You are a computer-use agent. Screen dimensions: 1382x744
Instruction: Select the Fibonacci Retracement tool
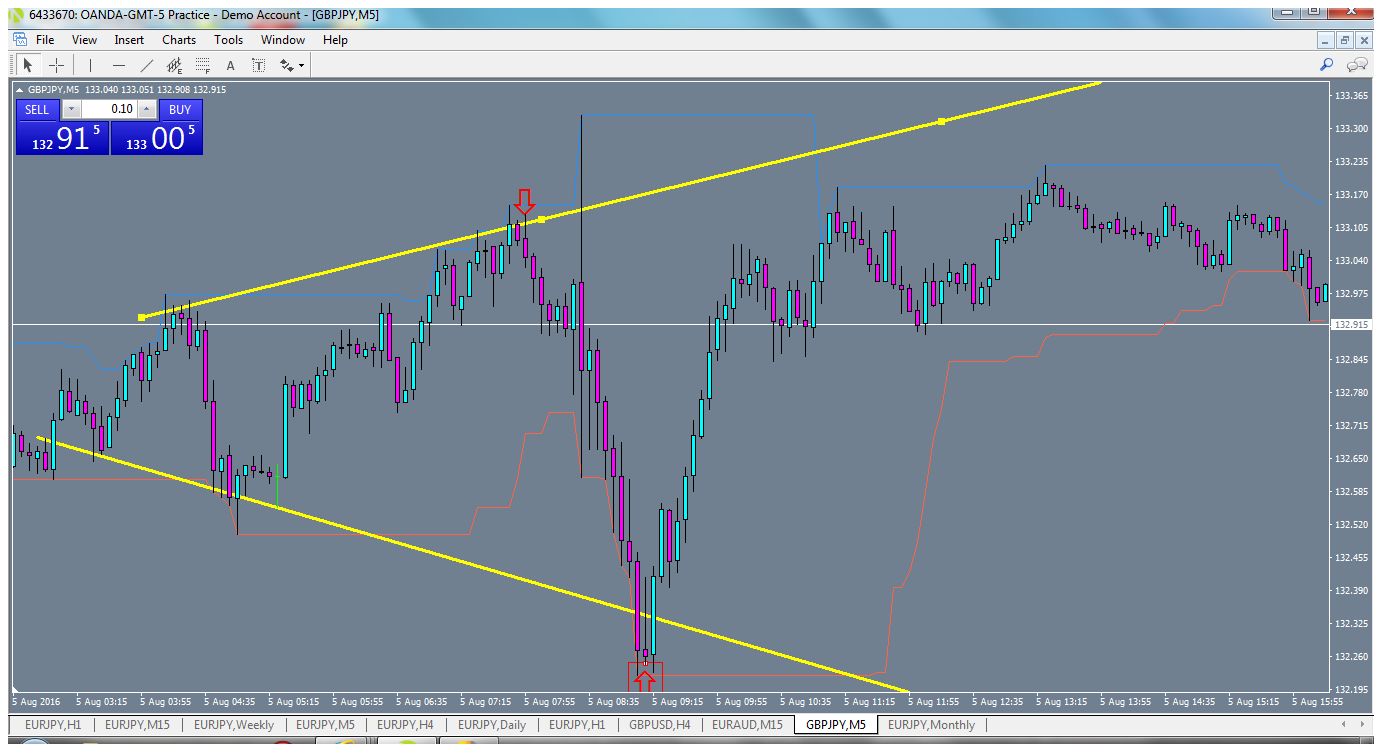(201, 64)
